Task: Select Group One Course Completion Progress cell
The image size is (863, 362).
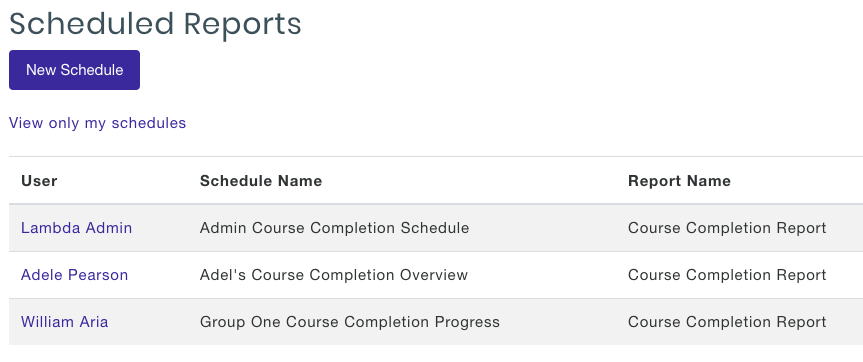Action: [349, 322]
